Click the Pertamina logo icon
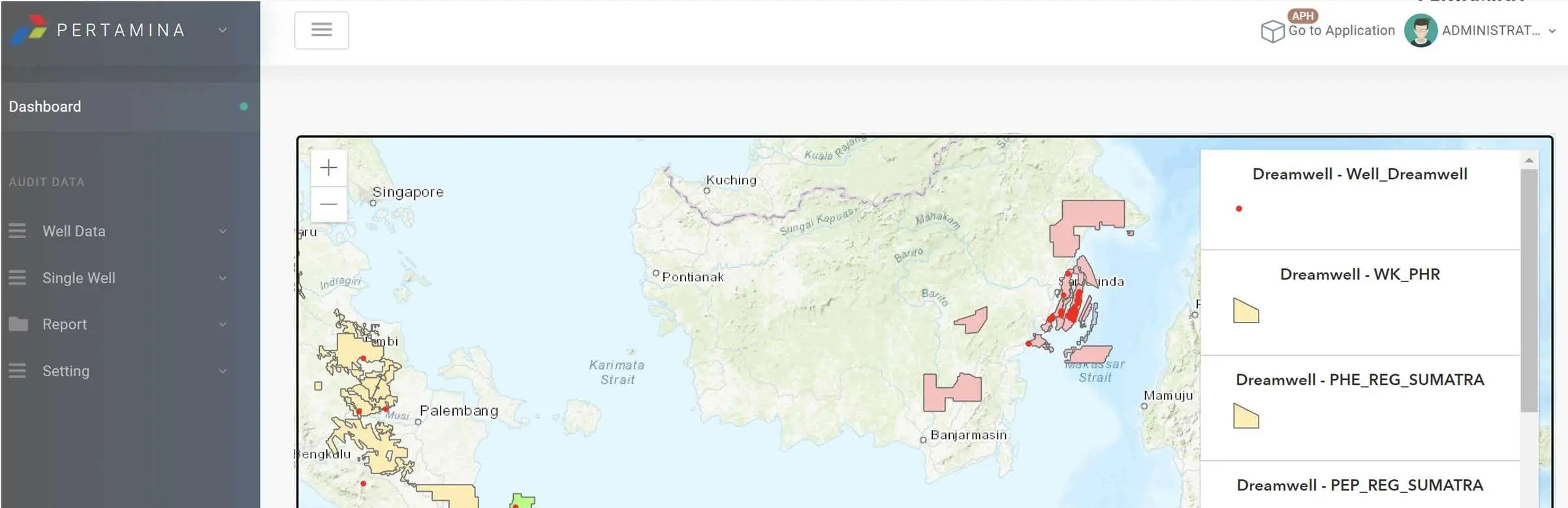 tap(29, 29)
